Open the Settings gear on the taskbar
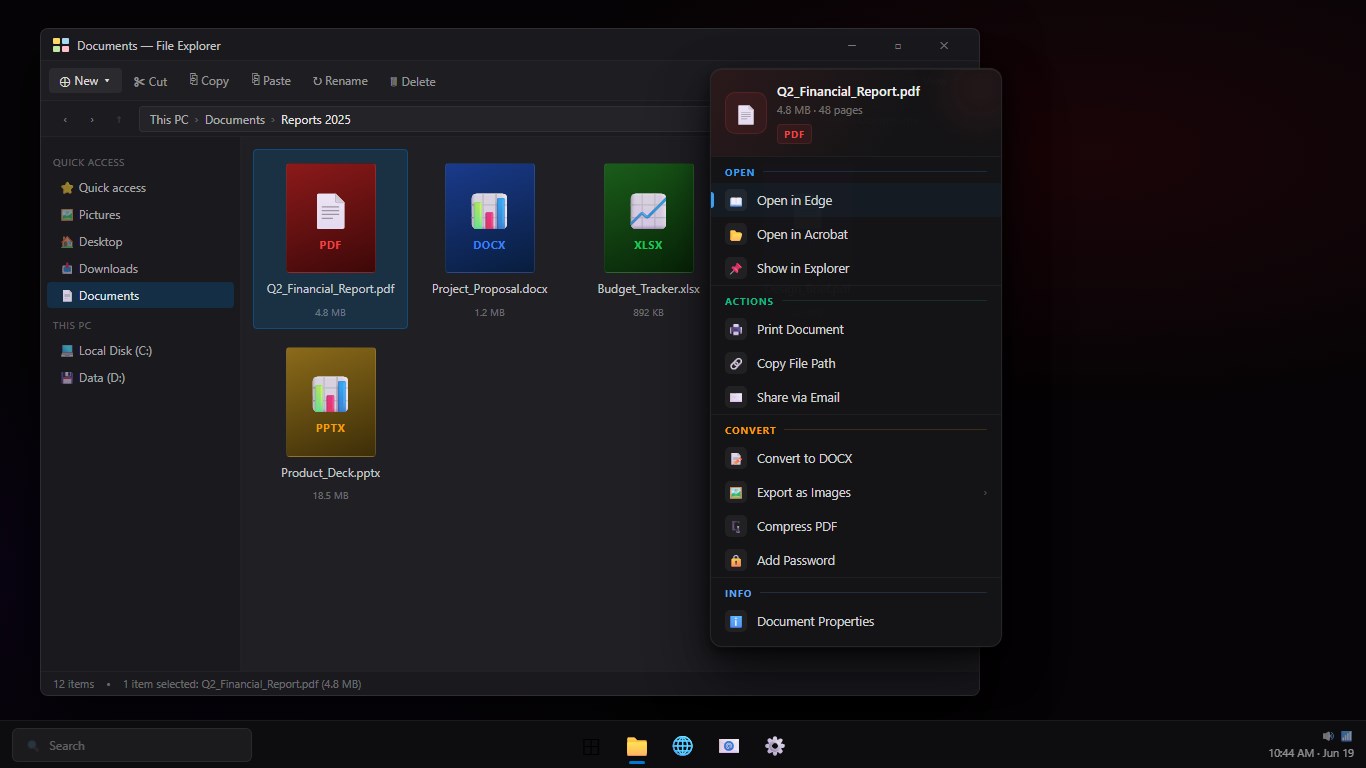This screenshot has width=1366, height=768. (x=775, y=746)
